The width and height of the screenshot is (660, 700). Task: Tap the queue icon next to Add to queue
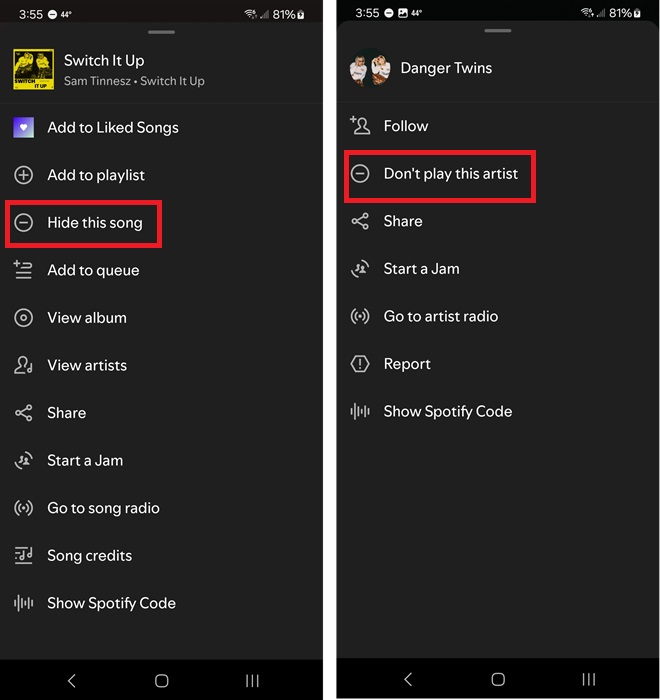[23, 270]
